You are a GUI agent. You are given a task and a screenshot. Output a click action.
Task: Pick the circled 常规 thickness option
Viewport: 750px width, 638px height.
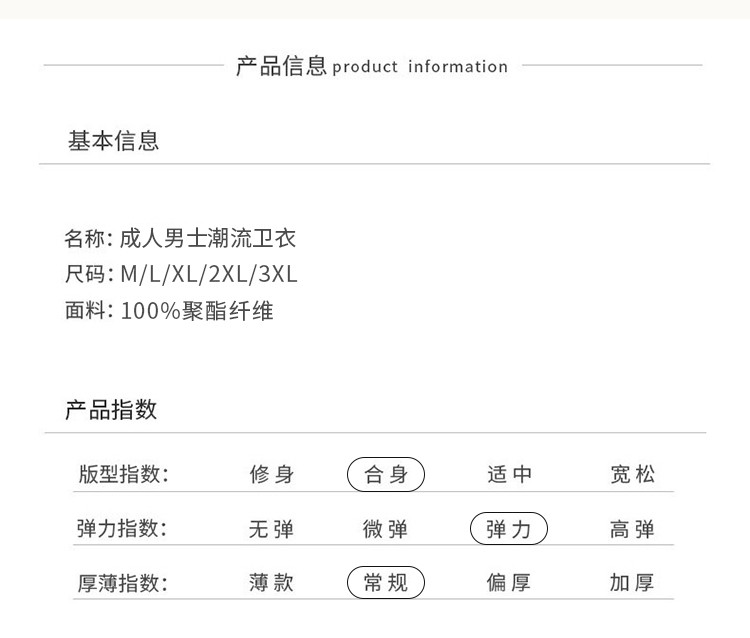(386, 583)
